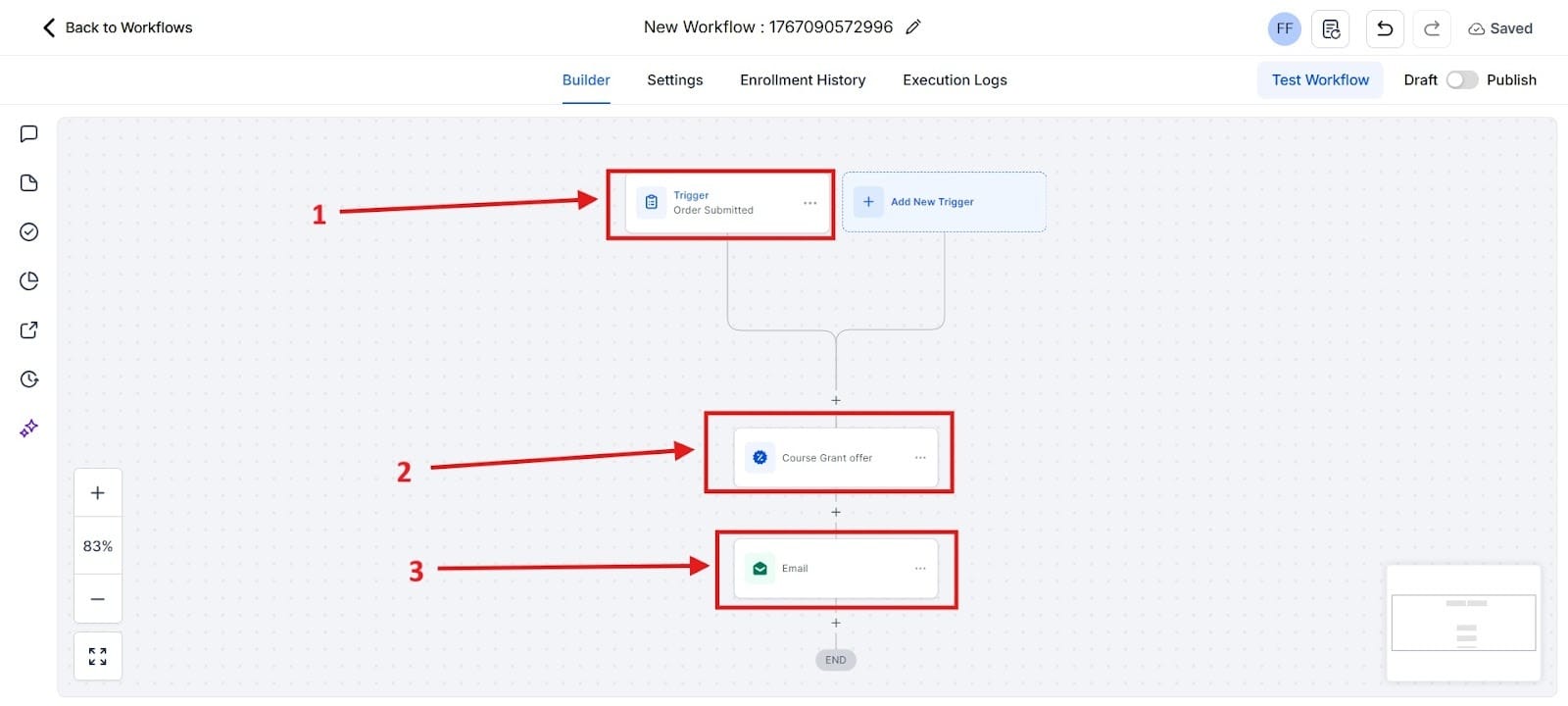Image resolution: width=1568 pixels, height=706 pixels.
Task: Open the checkmark circle sidebar icon
Action: (29, 231)
